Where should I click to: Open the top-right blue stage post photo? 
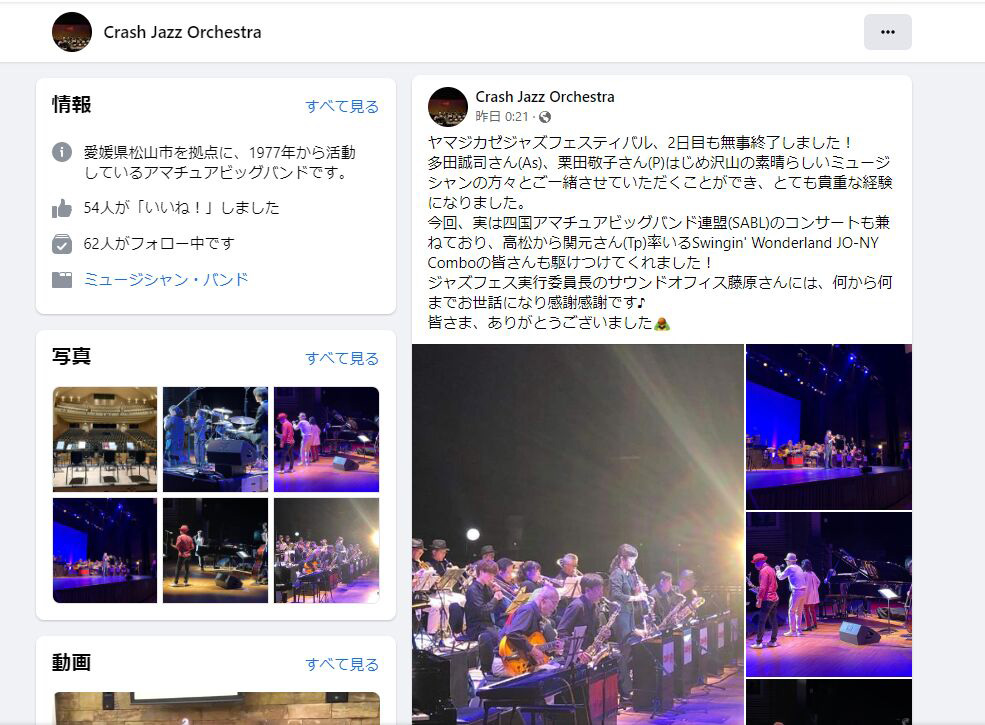tap(829, 427)
